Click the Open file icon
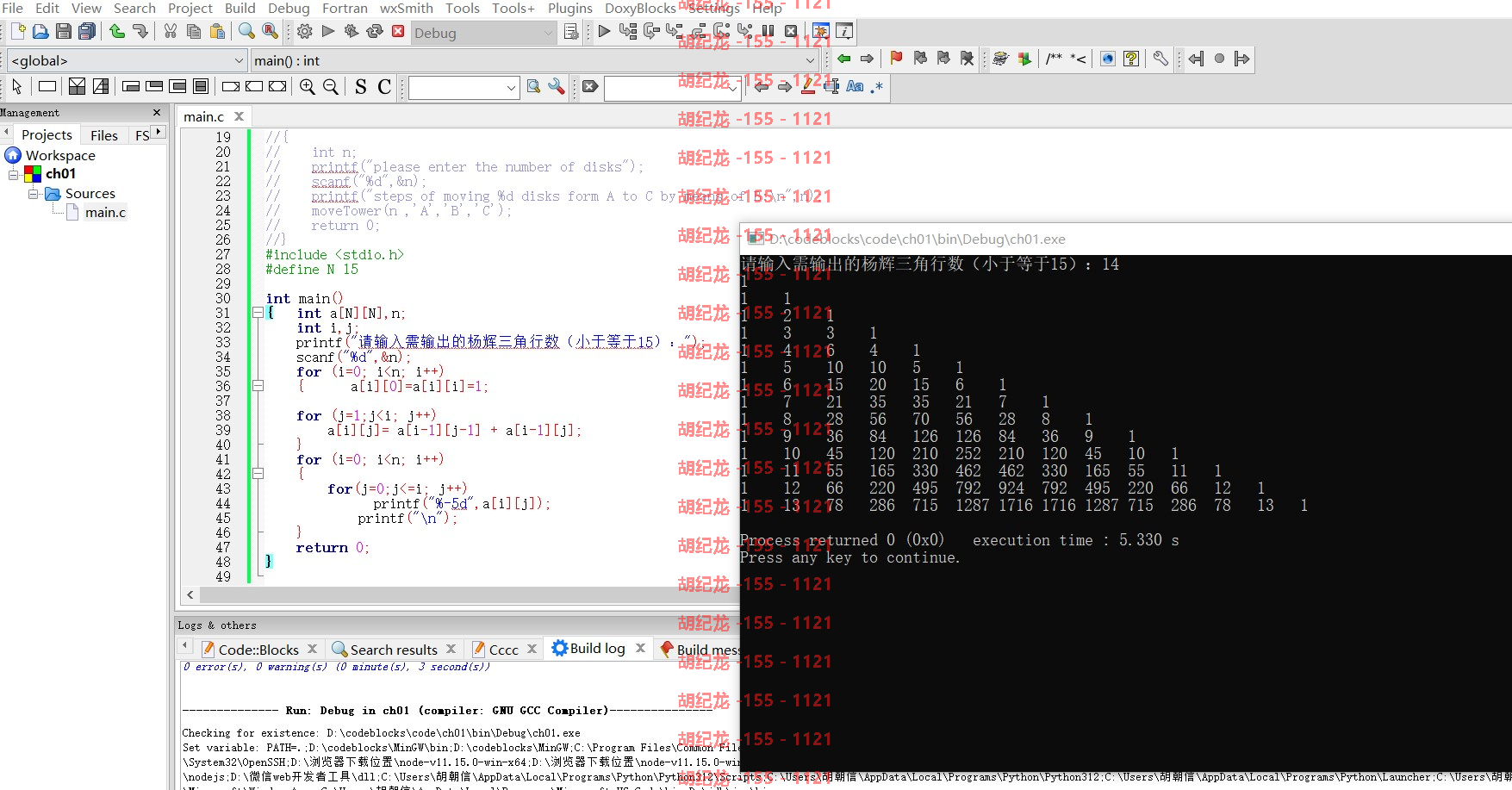Screen dimensions: 1512x790 (40, 32)
